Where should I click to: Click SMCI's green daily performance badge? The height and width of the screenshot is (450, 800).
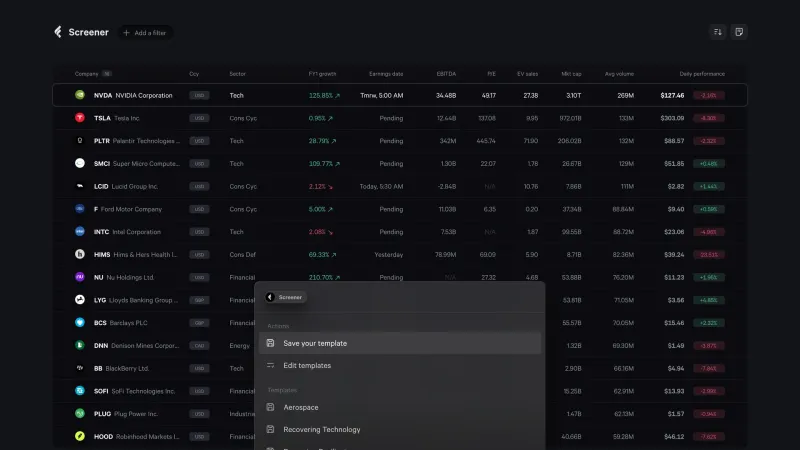point(708,164)
